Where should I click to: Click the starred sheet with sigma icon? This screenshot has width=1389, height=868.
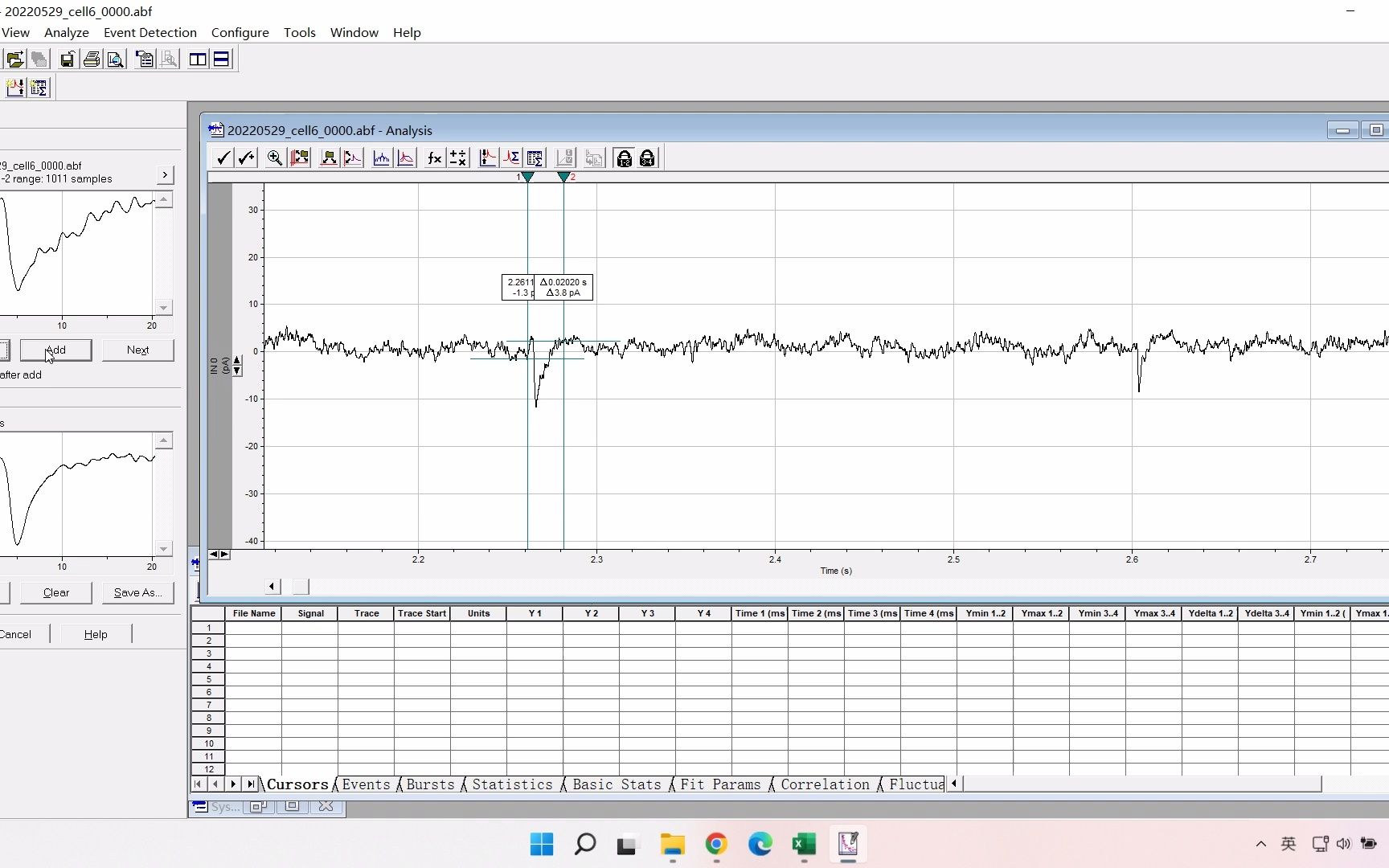point(39,88)
